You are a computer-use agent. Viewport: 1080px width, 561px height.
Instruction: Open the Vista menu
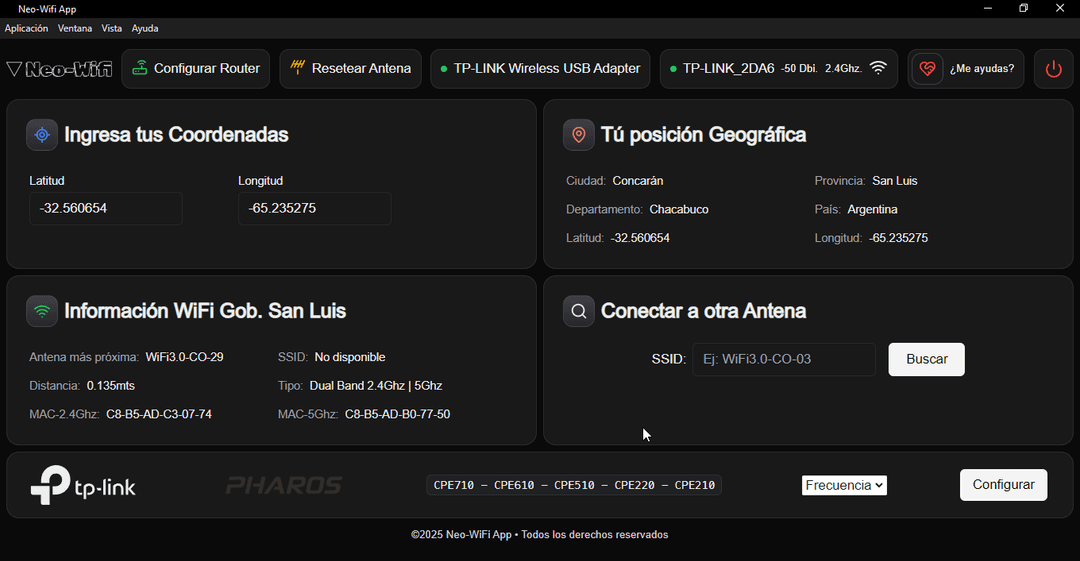click(x=112, y=28)
